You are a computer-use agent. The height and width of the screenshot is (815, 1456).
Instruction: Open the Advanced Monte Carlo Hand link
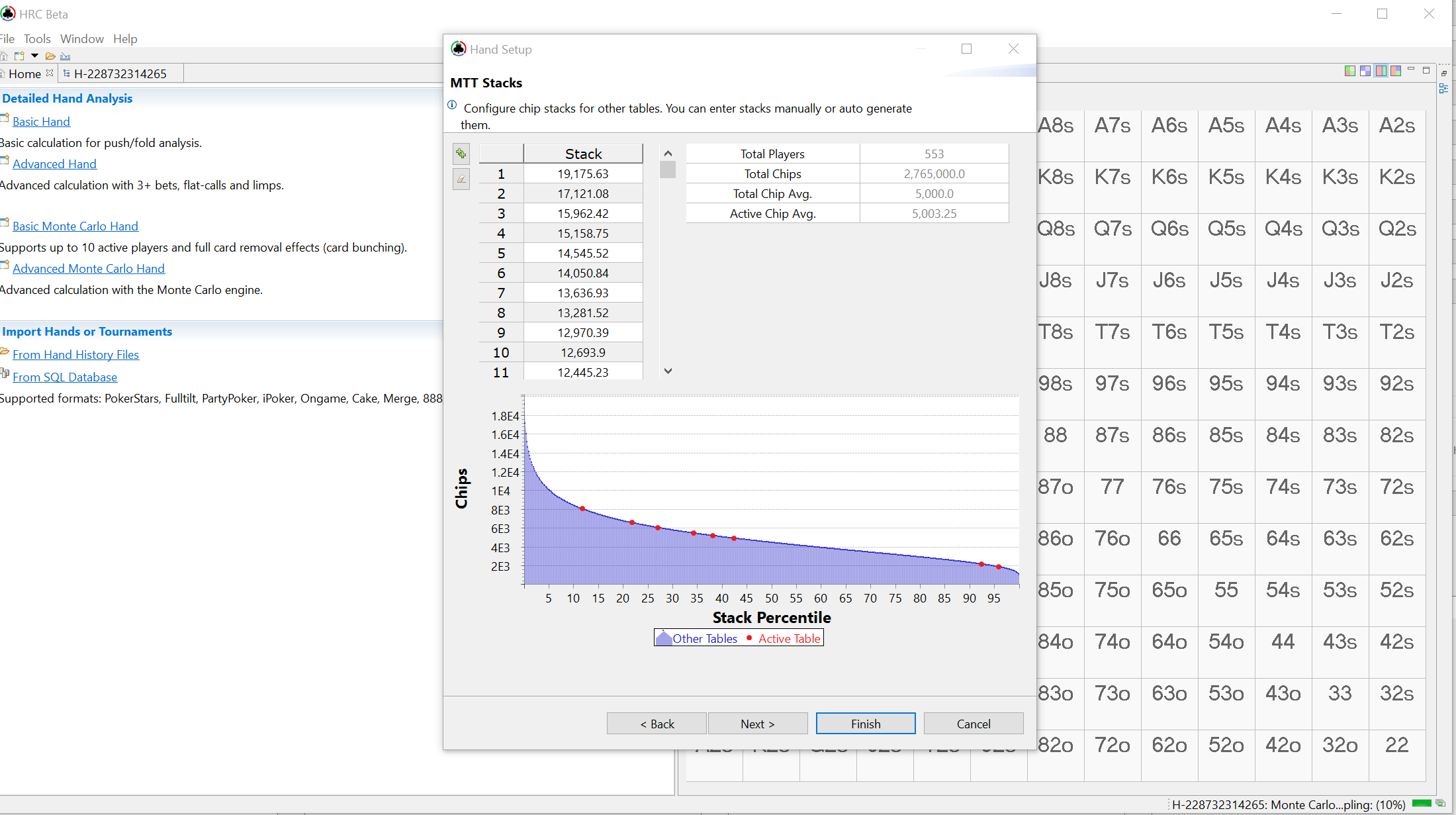pos(89,268)
